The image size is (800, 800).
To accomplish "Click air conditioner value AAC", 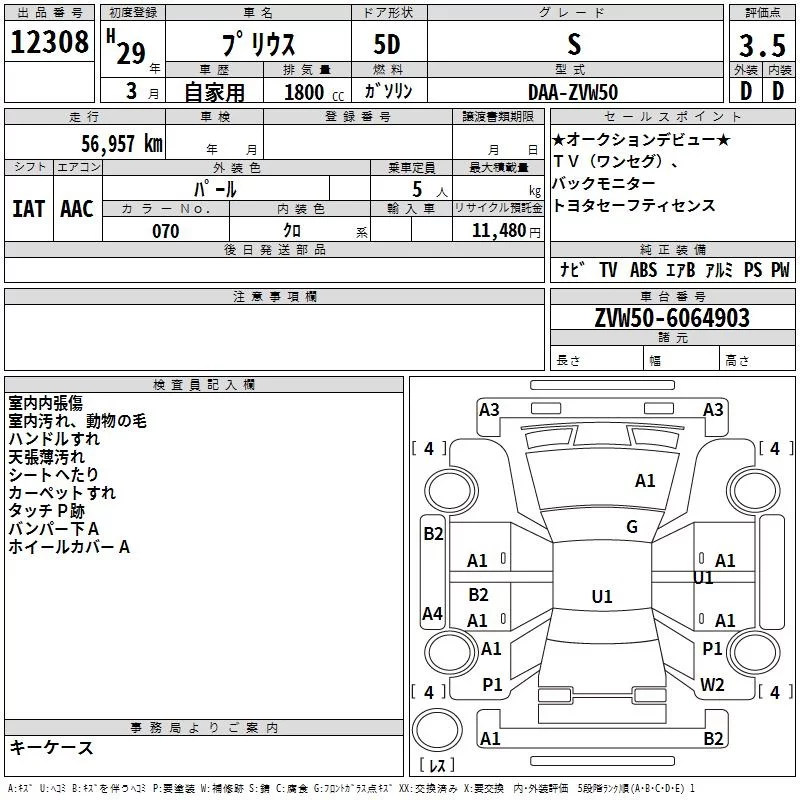I will coord(77,209).
